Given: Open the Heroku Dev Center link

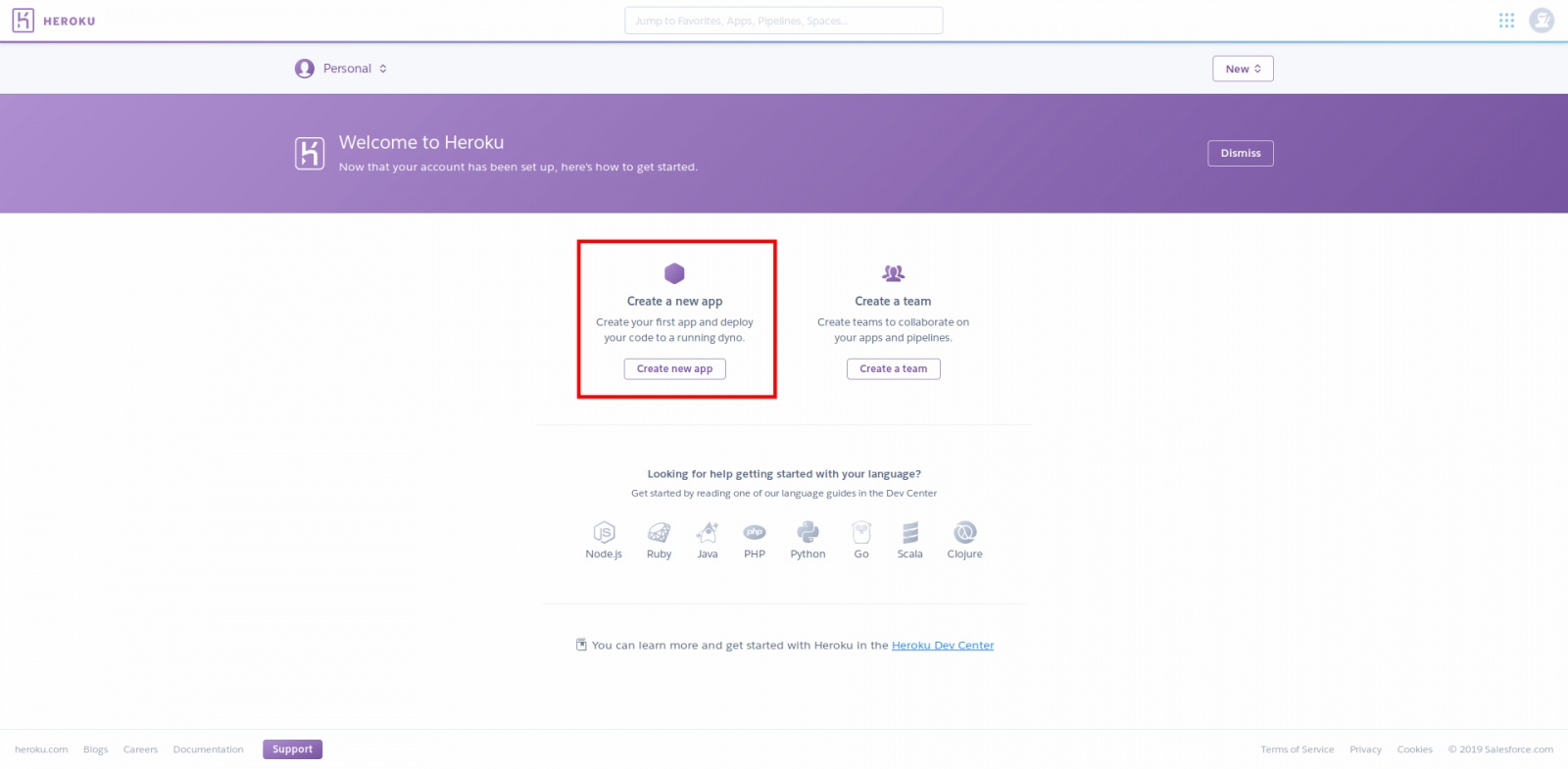Looking at the screenshot, I should tap(943, 646).
